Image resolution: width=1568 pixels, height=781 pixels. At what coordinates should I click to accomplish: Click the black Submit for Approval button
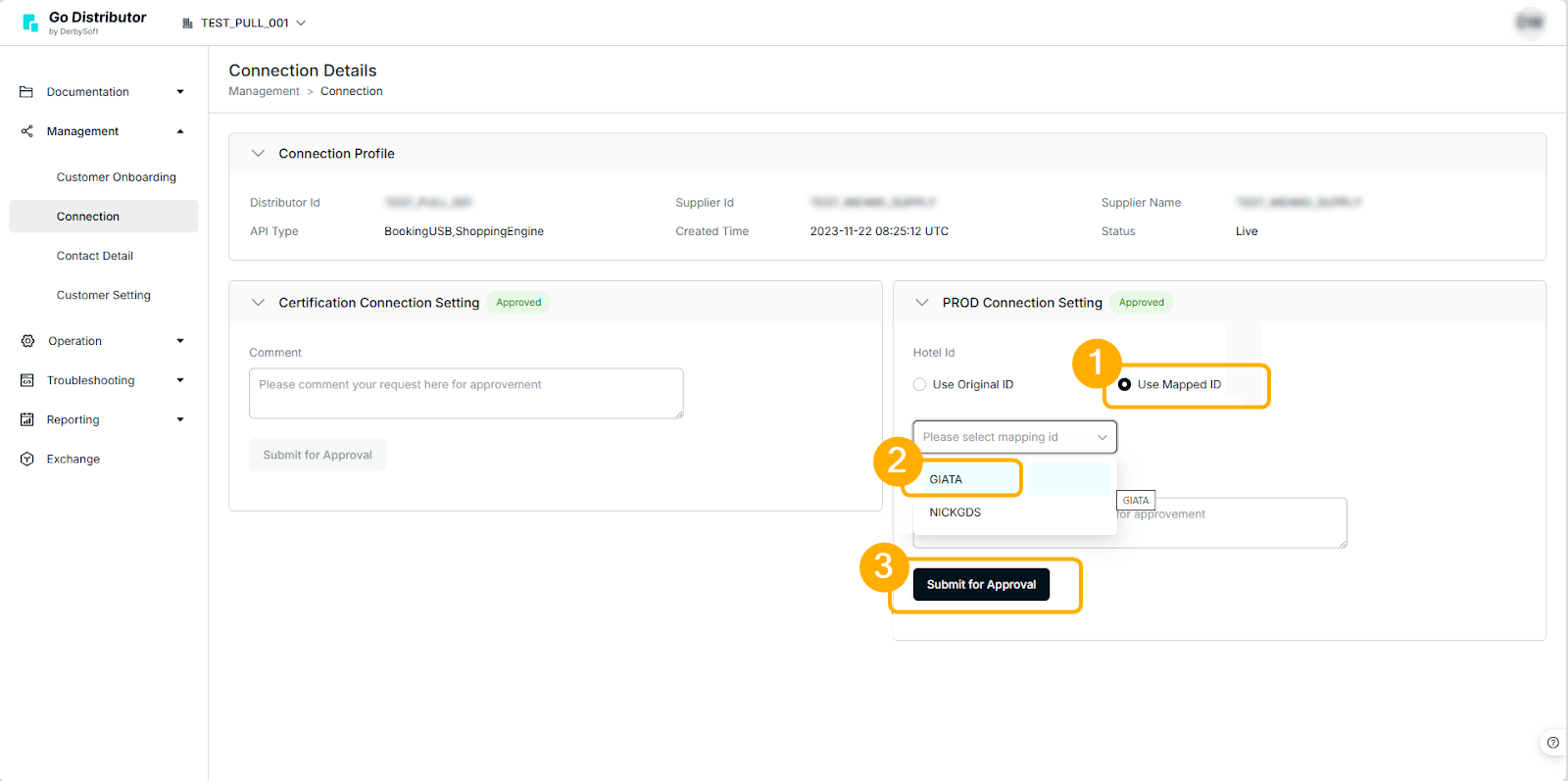coord(981,584)
